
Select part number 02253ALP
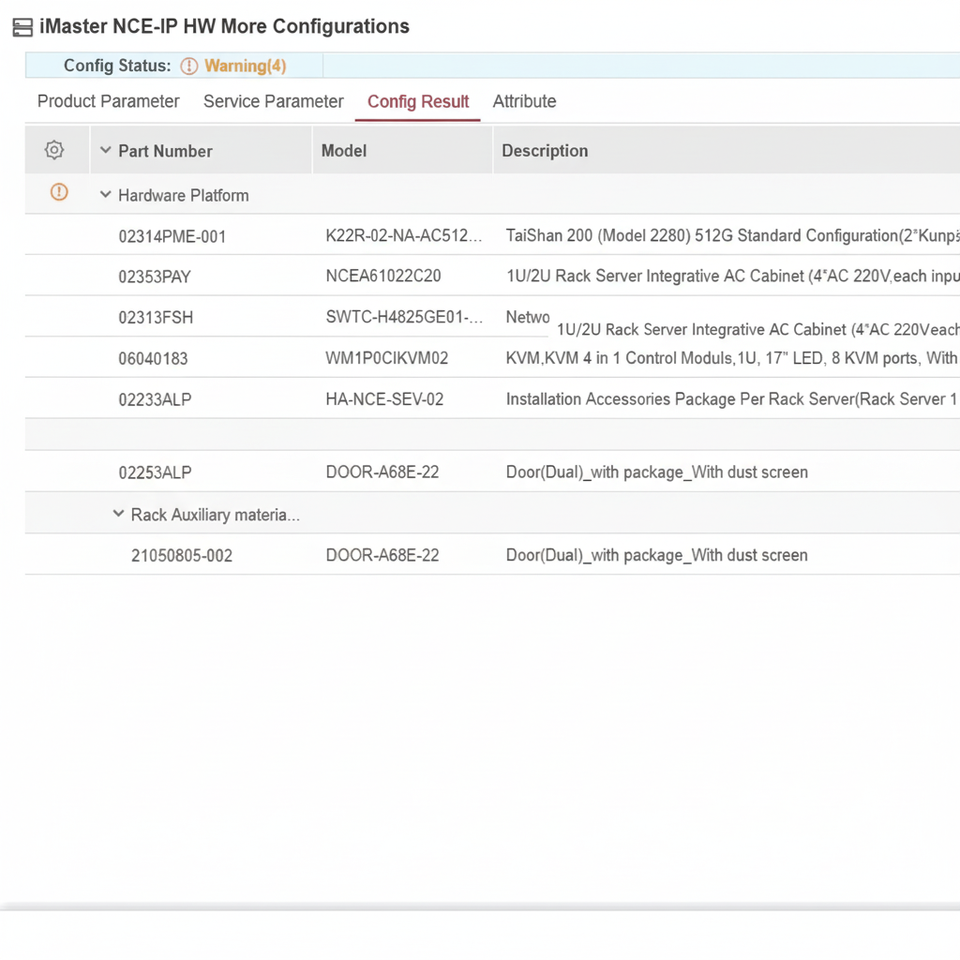[155, 473]
